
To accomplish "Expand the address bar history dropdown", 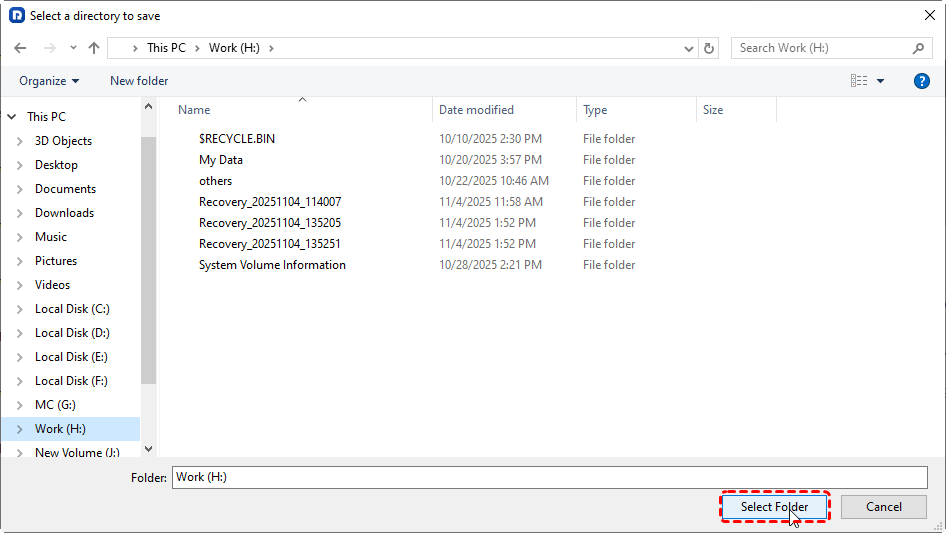I will [689, 48].
